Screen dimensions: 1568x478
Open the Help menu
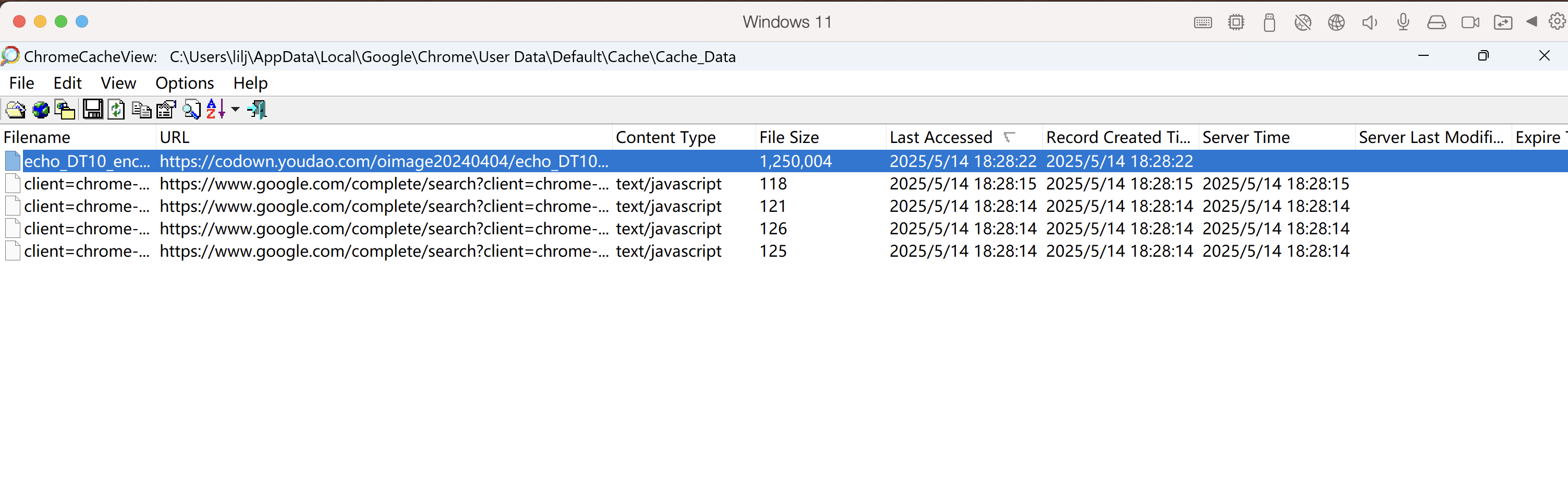click(x=251, y=83)
